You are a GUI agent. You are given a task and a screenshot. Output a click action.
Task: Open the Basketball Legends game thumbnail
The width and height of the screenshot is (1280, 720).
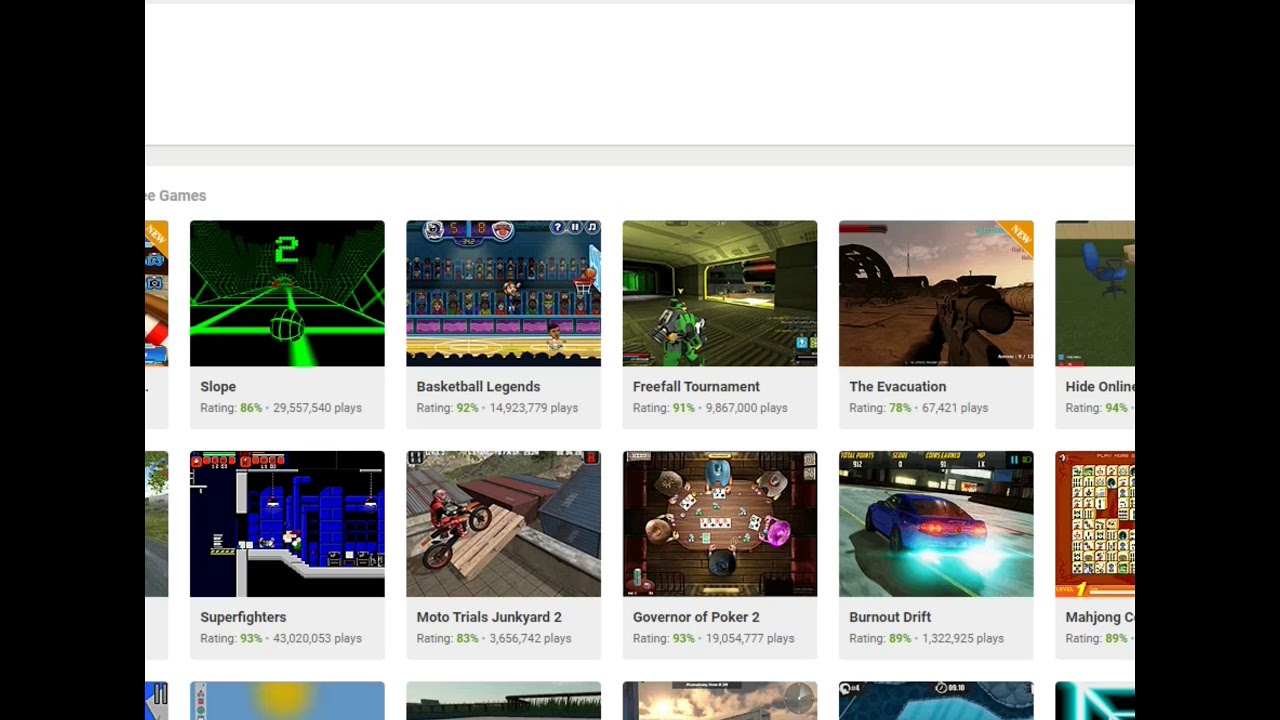tap(503, 293)
